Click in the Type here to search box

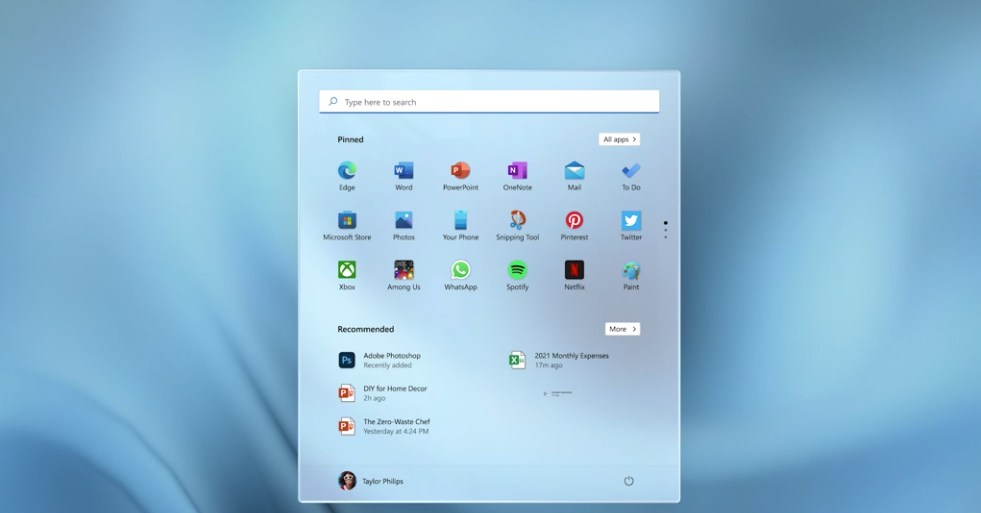[489, 101]
